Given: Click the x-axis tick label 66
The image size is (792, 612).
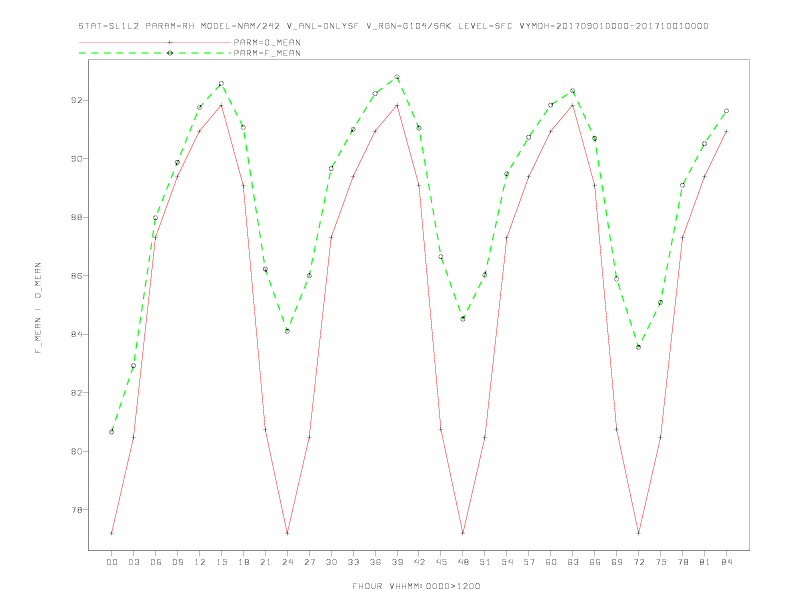Looking at the screenshot, I should coord(595,562).
